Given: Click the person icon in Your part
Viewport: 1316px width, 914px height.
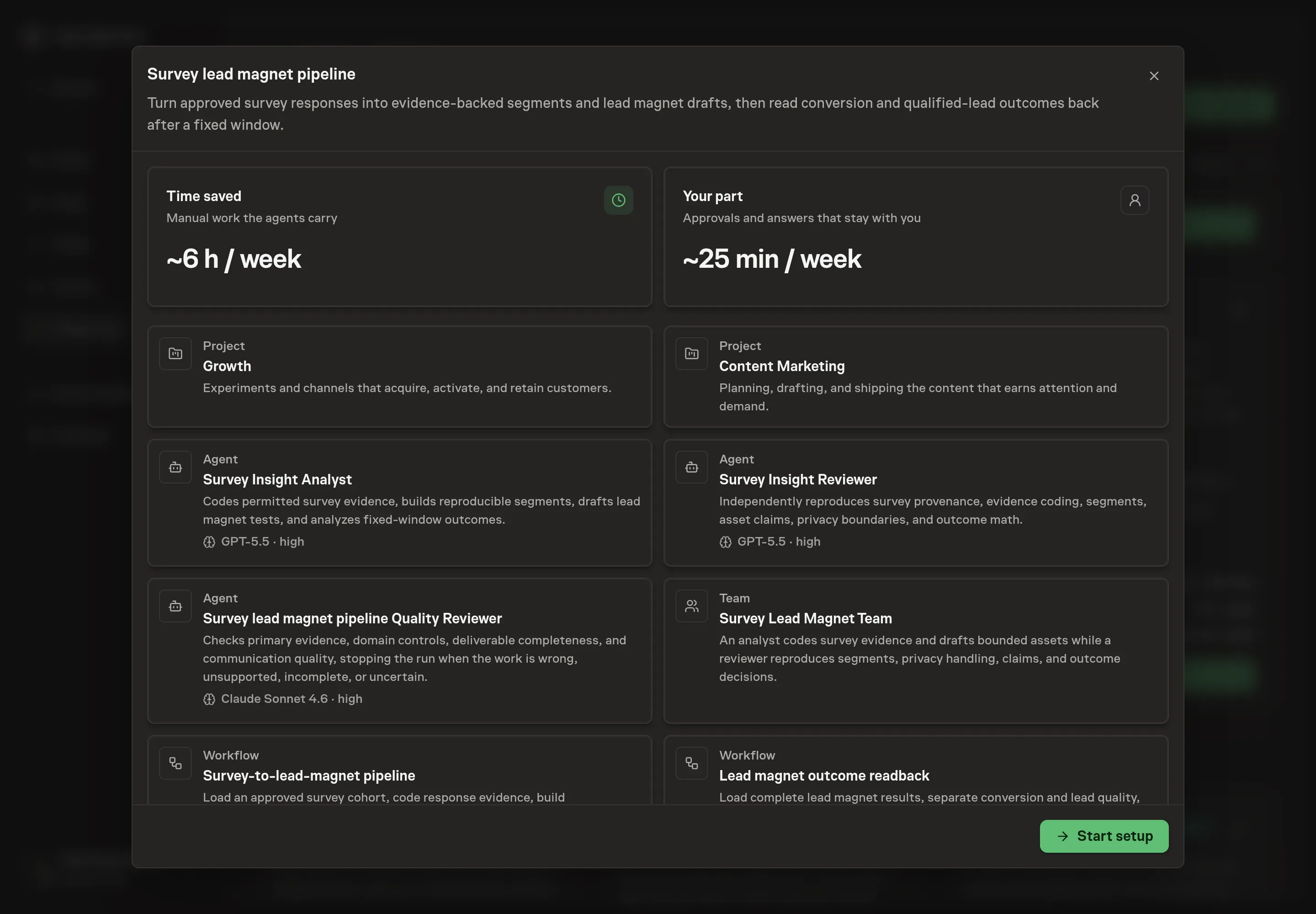Looking at the screenshot, I should pyautogui.click(x=1135, y=200).
